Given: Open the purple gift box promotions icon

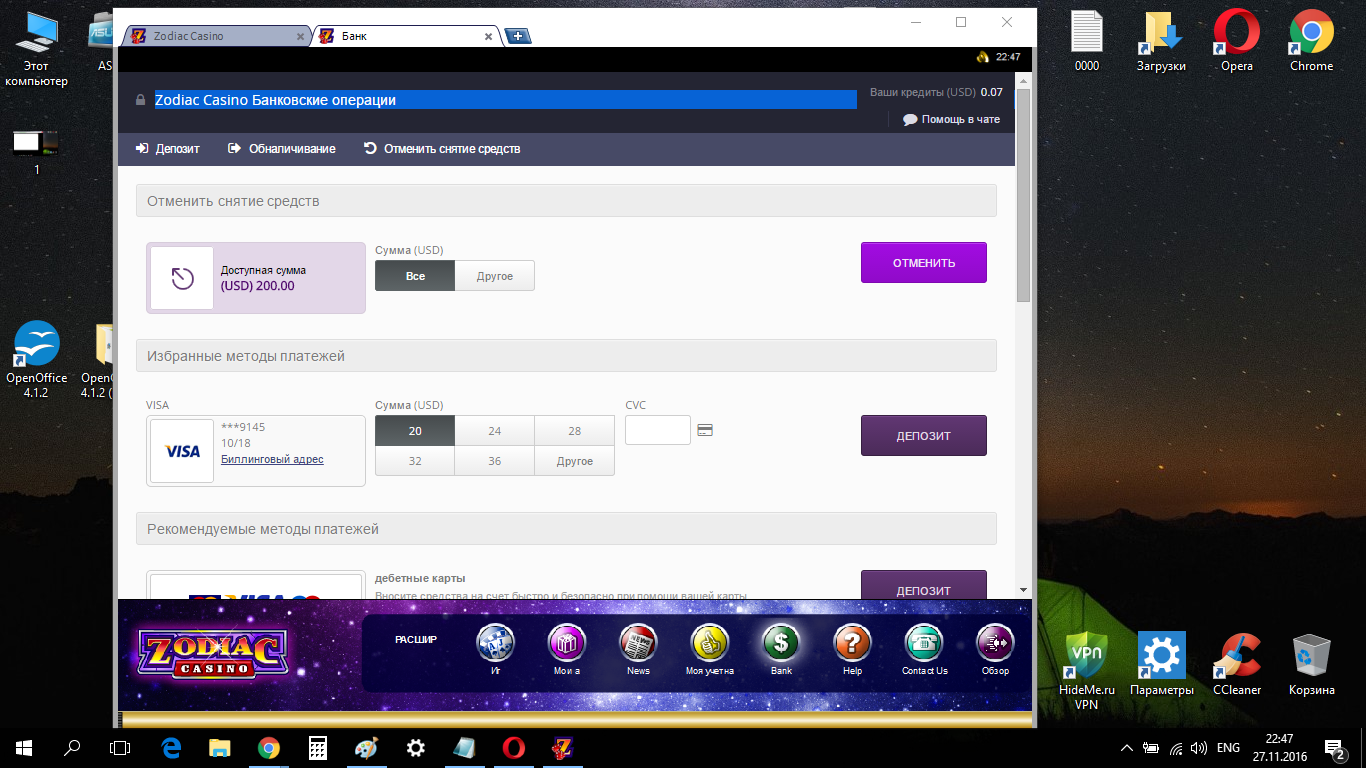Looking at the screenshot, I should point(567,643).
